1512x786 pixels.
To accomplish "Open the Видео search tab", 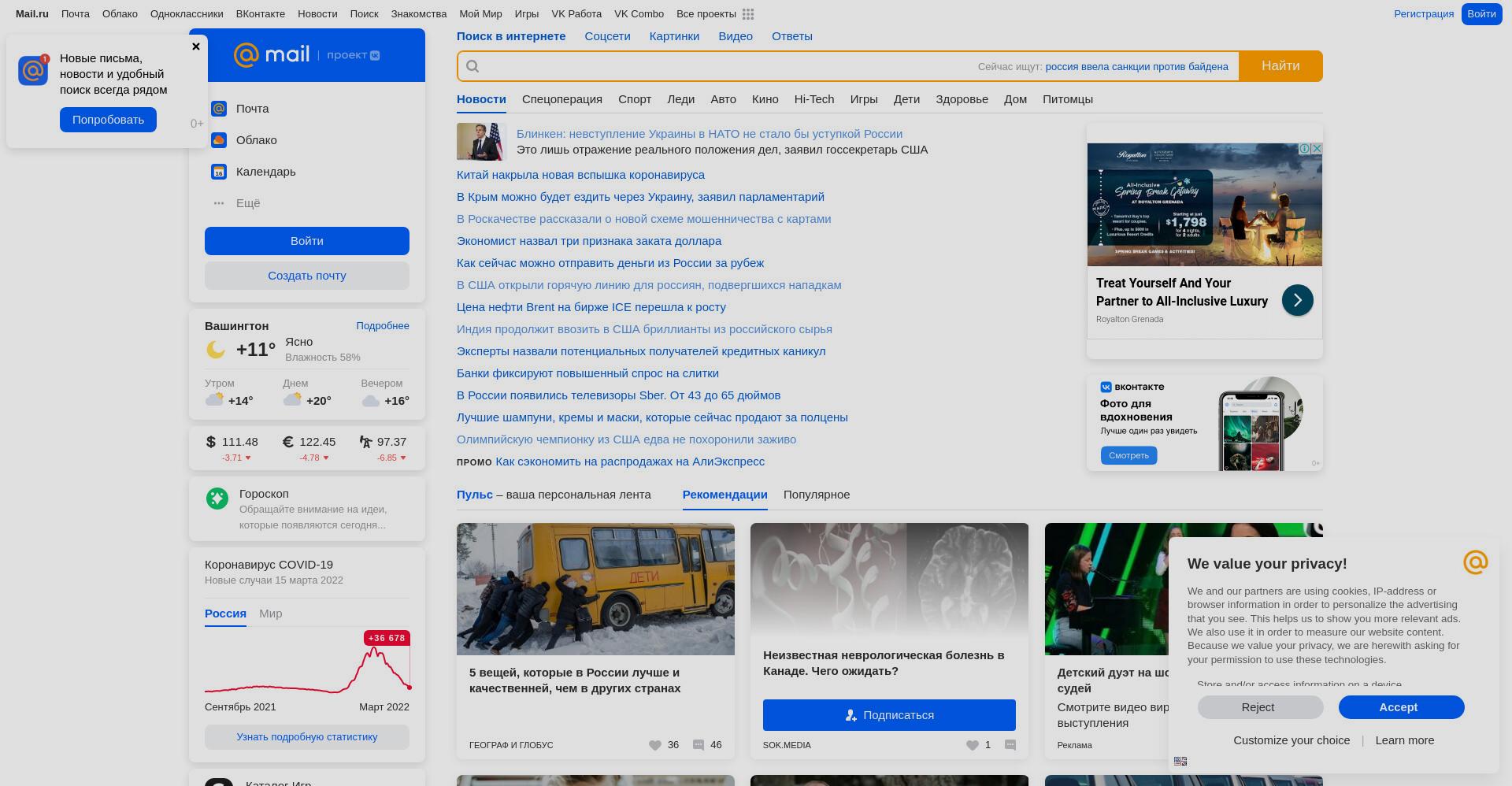I will (736, 36).
